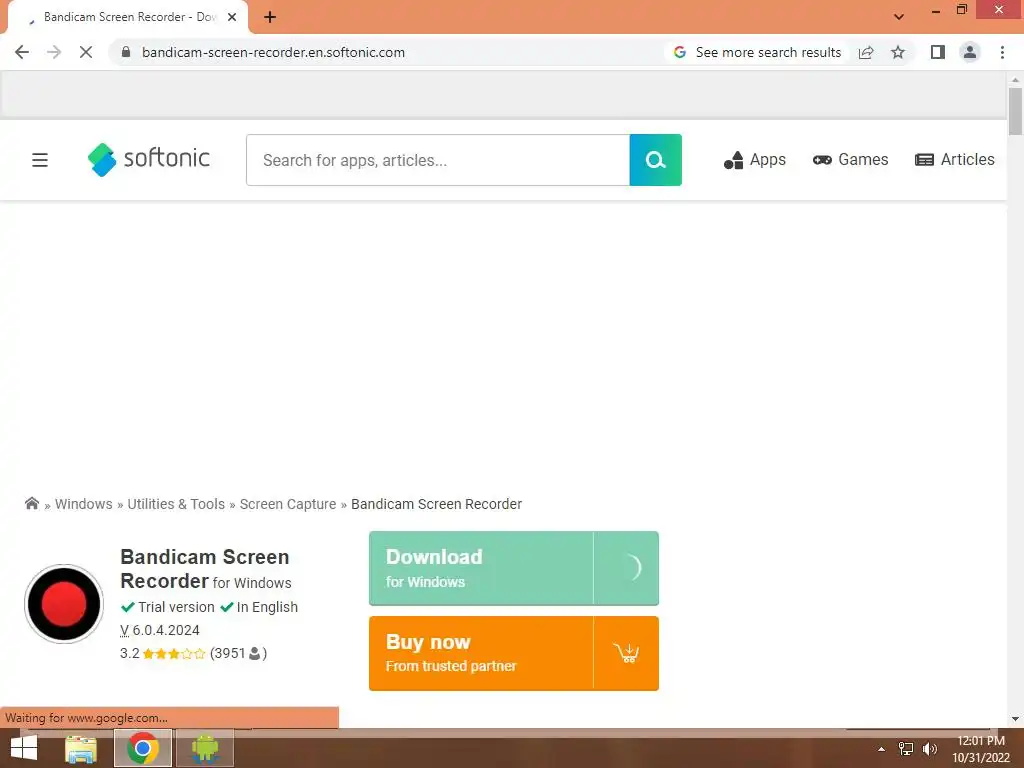The image size is (1024, 768).
Task: Click the network tray icon
Action: (906, 749)
